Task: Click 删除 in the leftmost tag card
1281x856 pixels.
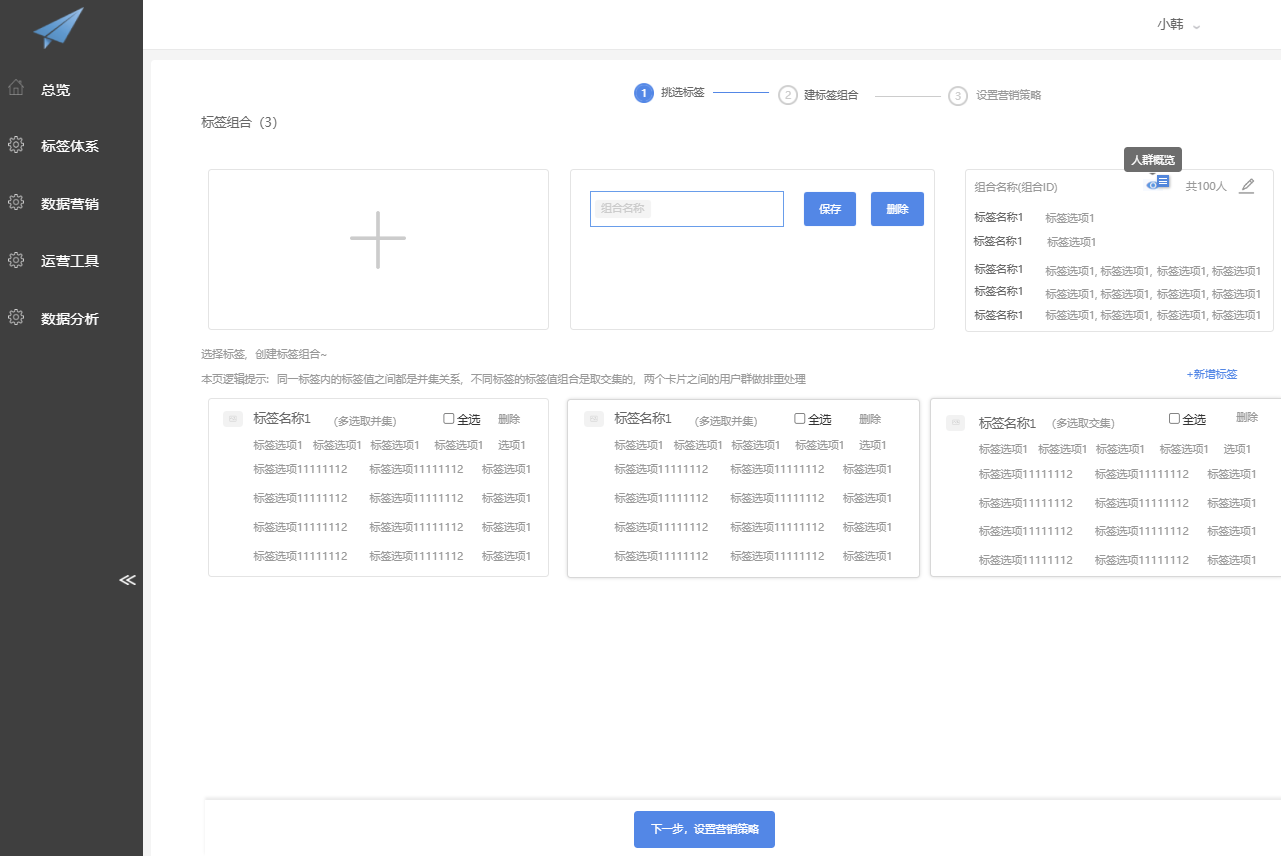Action: [509, 419]
